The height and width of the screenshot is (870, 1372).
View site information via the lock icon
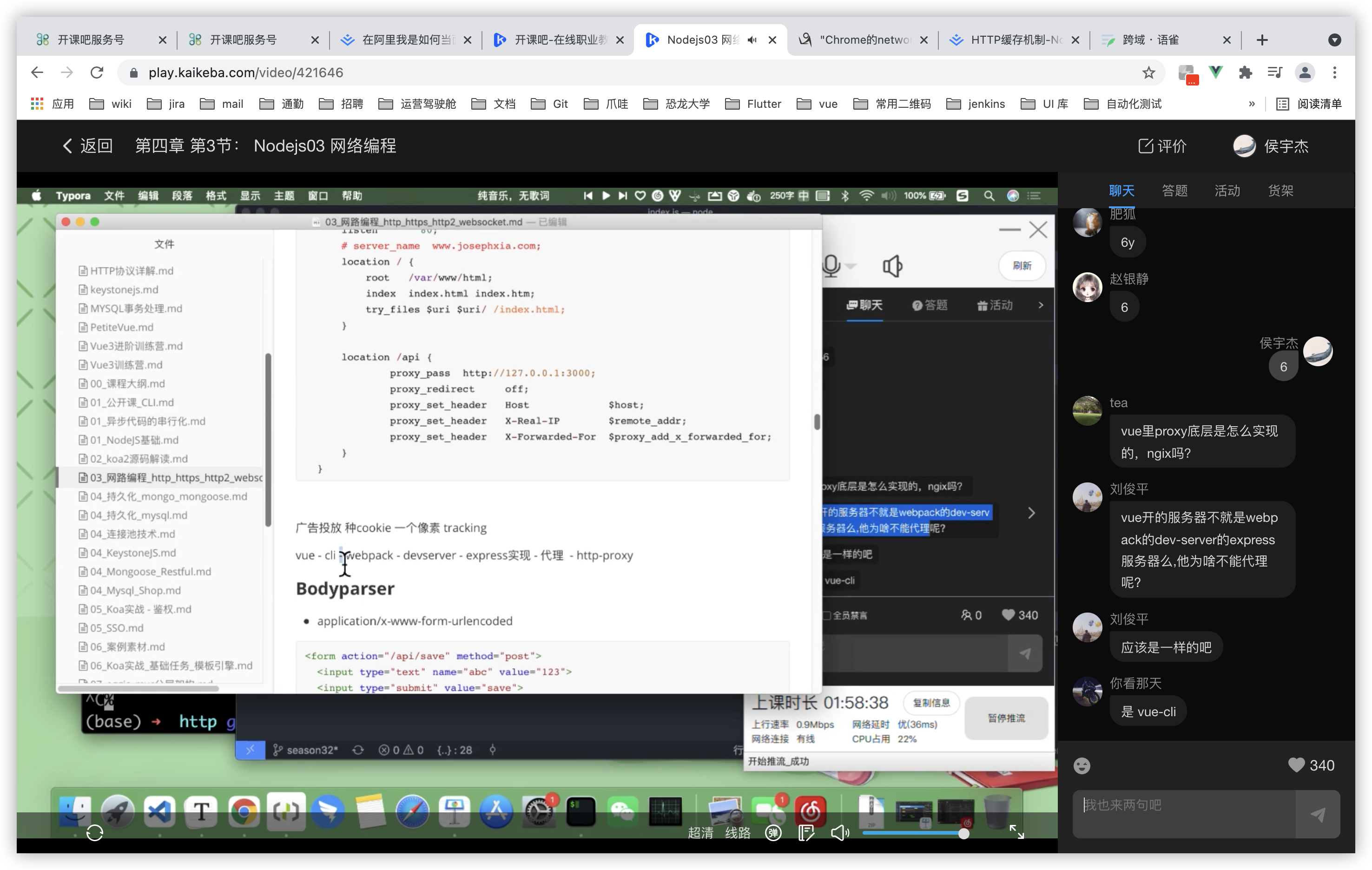pyautogui.click(x=134, y=72)
